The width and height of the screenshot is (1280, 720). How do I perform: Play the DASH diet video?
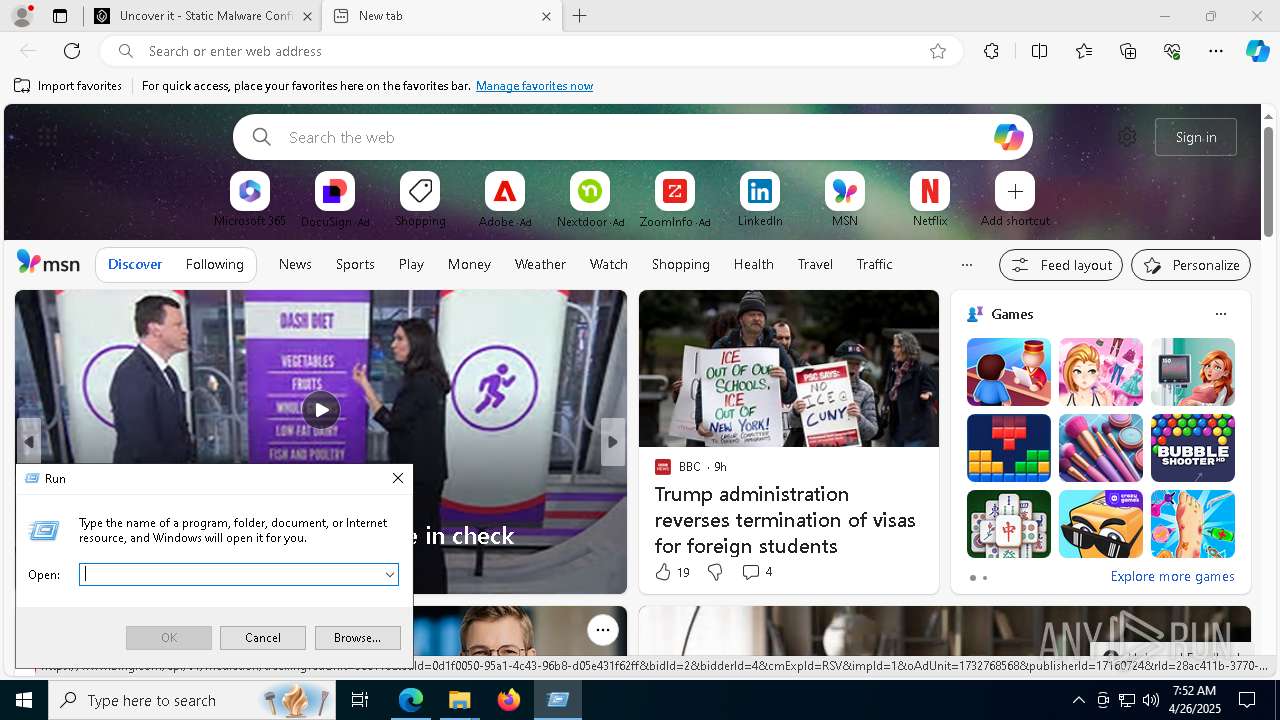321,410
